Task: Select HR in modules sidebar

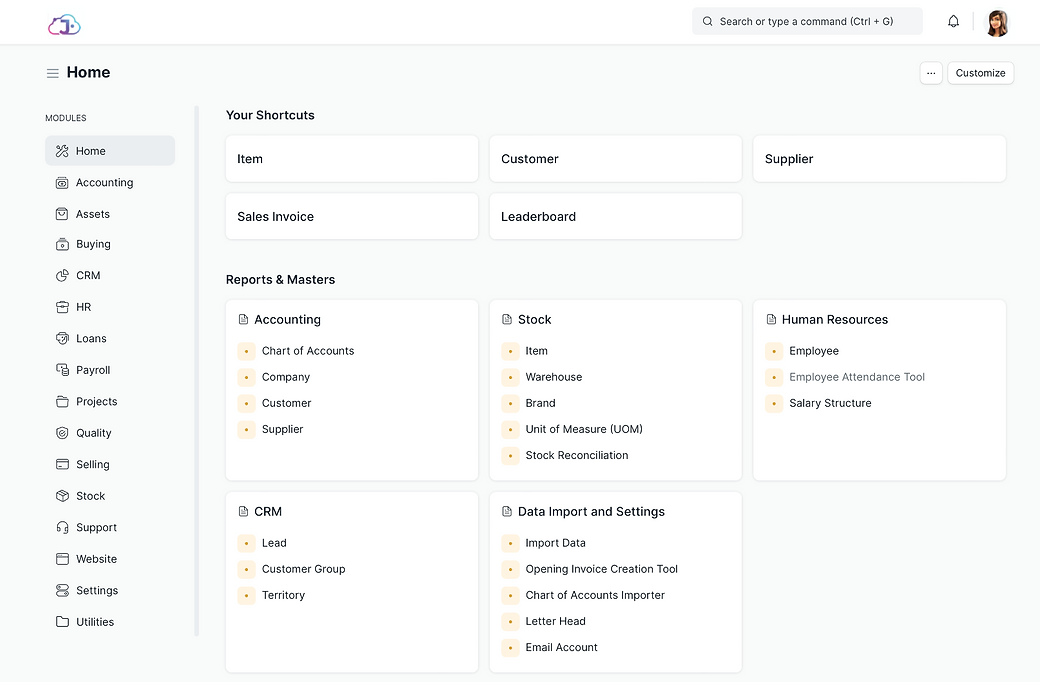Action: (x=83, y=307)
